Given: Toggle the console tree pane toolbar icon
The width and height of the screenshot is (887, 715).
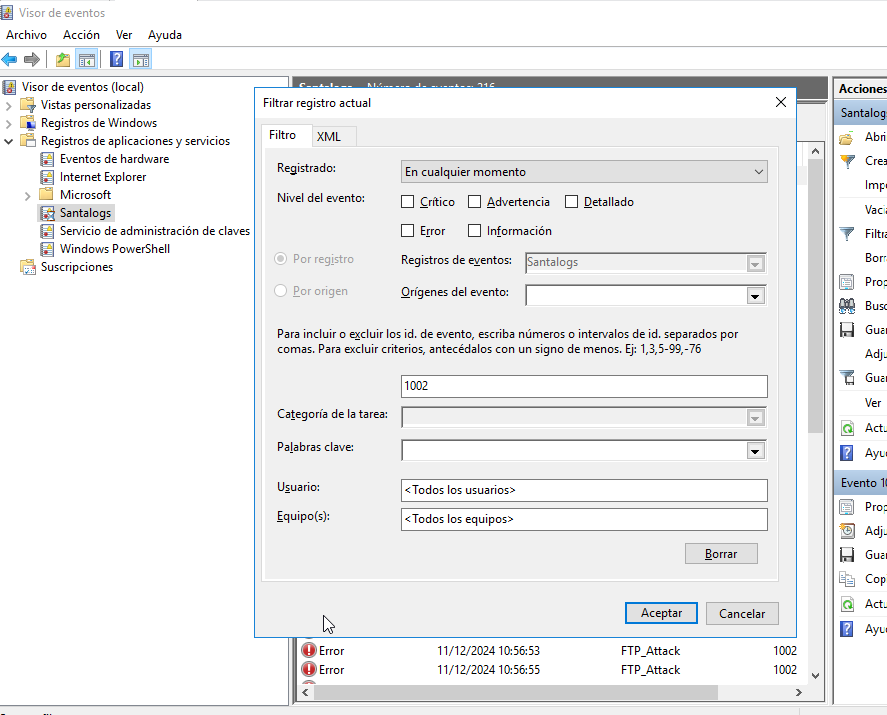Looking at the screenshot, I should click(x=87, y=59).
